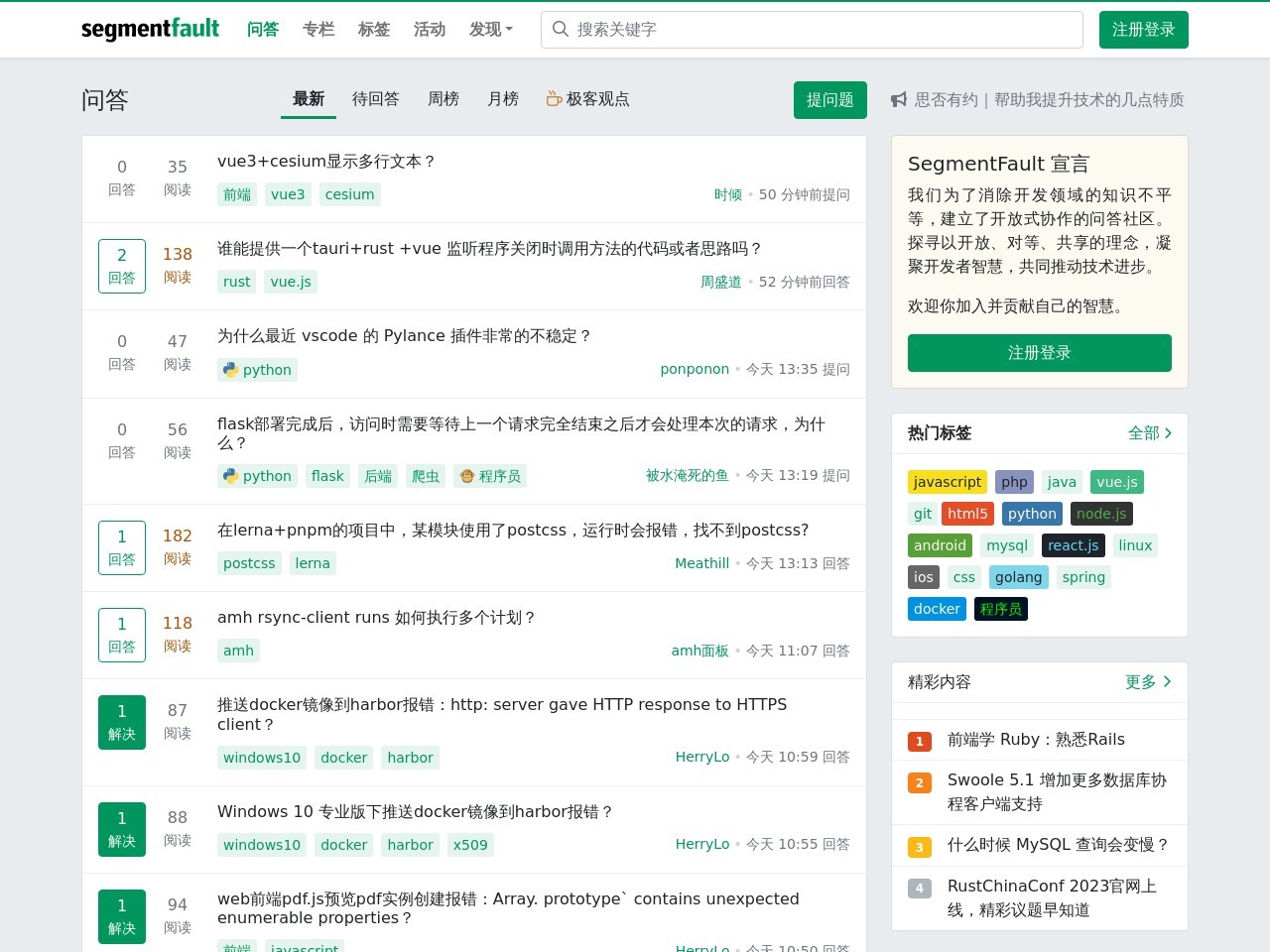
Task: Click inside the keyword search field
Action: coord(794,29)
